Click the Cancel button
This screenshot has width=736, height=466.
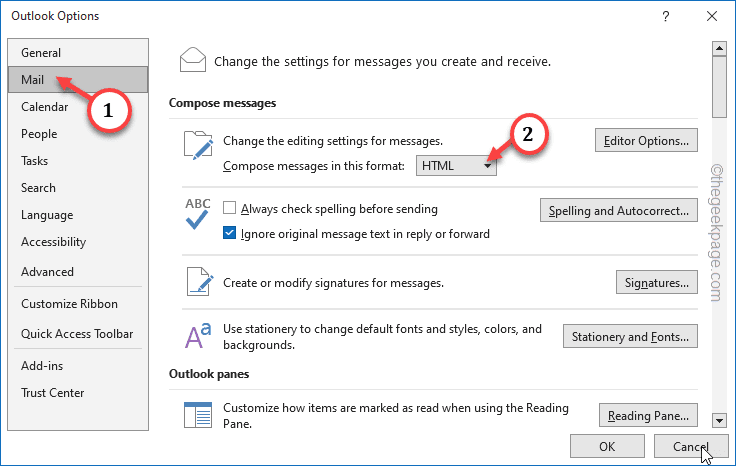(691, 446)
